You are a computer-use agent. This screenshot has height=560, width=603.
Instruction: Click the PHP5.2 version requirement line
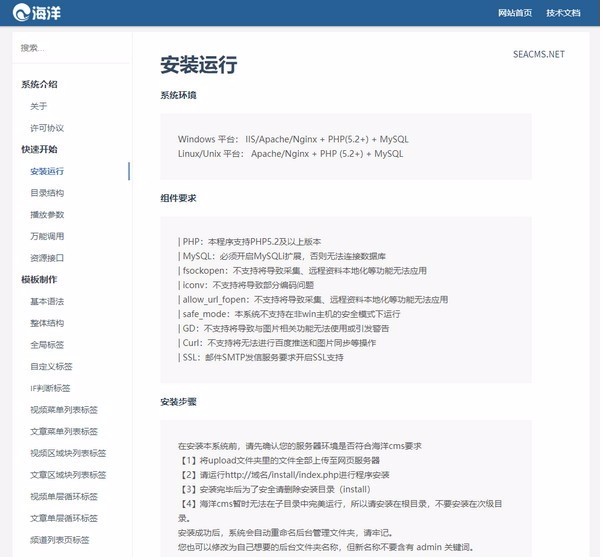(250, 242)
